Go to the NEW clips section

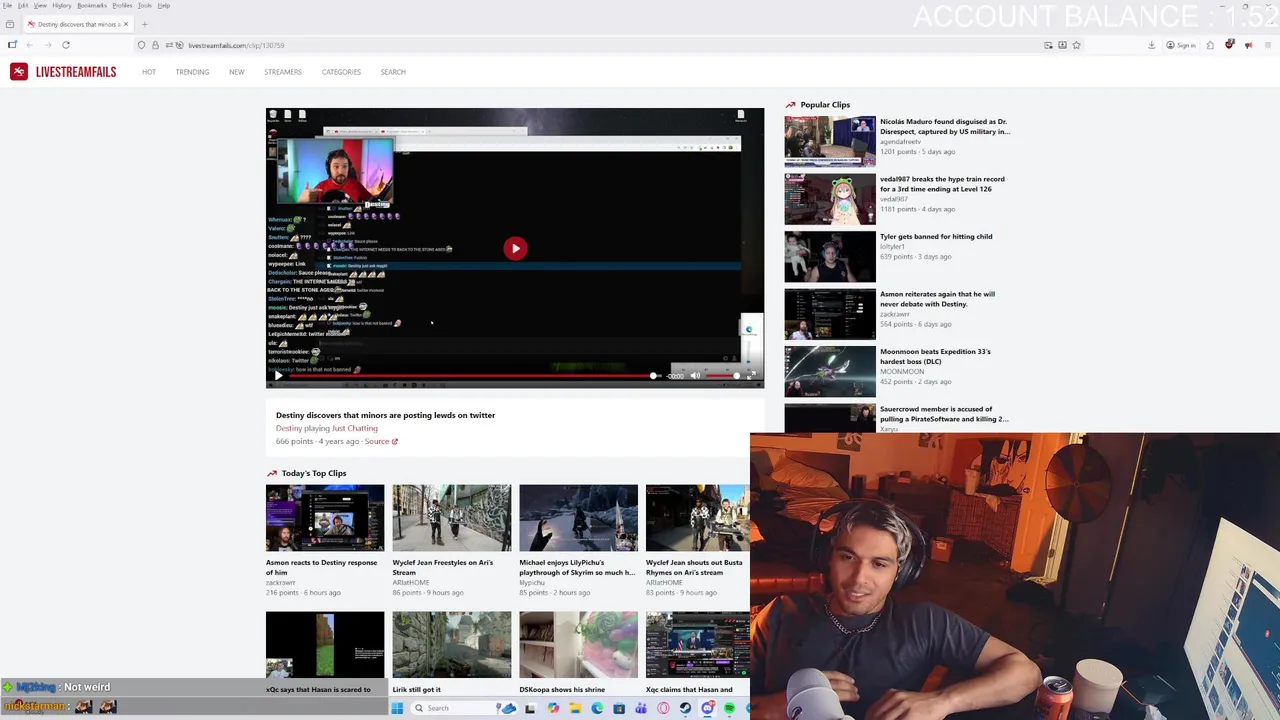tap(236, 72)
